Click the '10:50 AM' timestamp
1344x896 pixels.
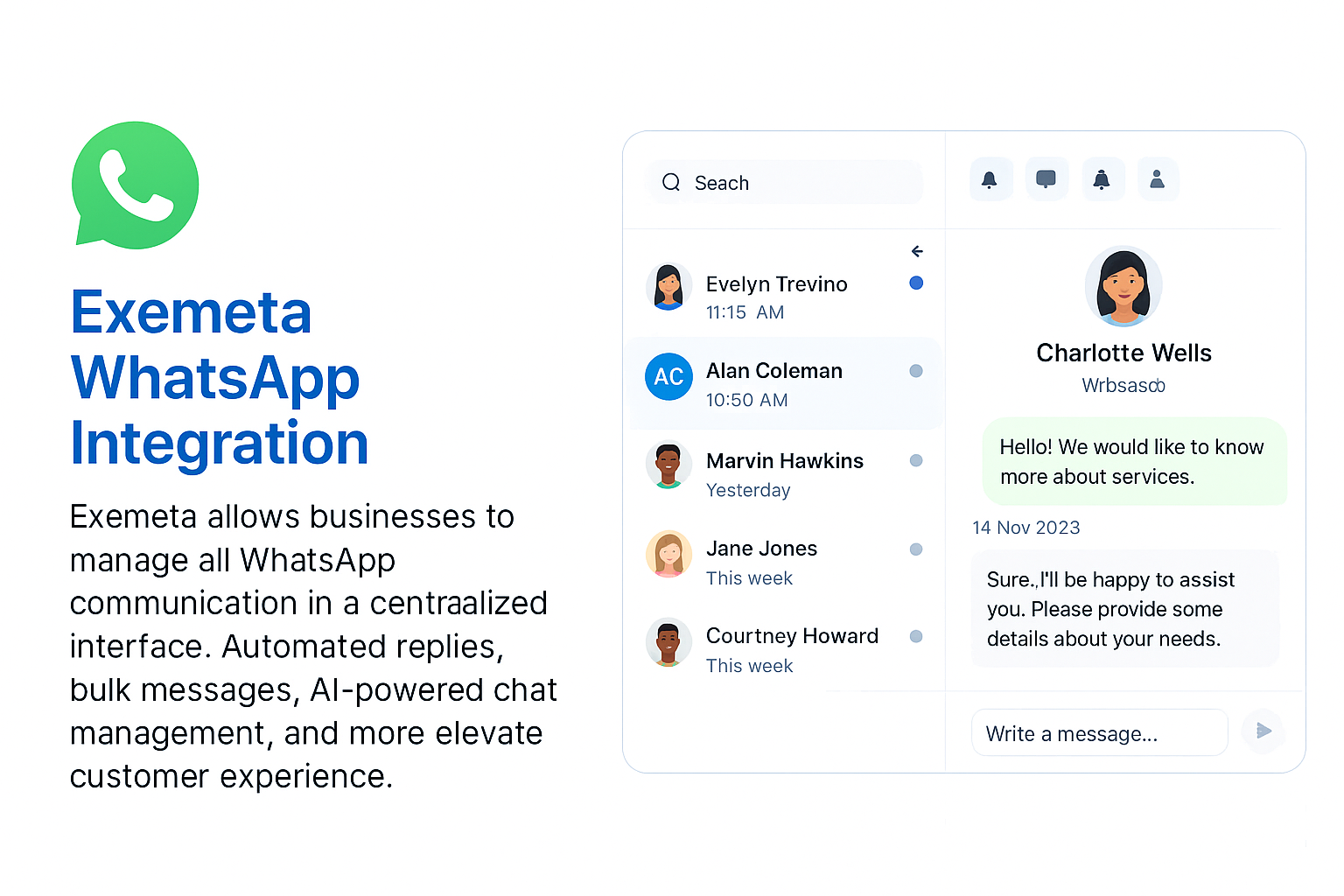[x=747, y=400]
